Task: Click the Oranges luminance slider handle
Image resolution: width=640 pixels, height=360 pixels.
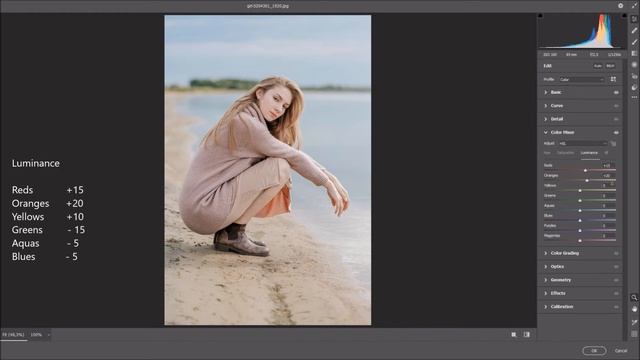Action: click(587, 180)
